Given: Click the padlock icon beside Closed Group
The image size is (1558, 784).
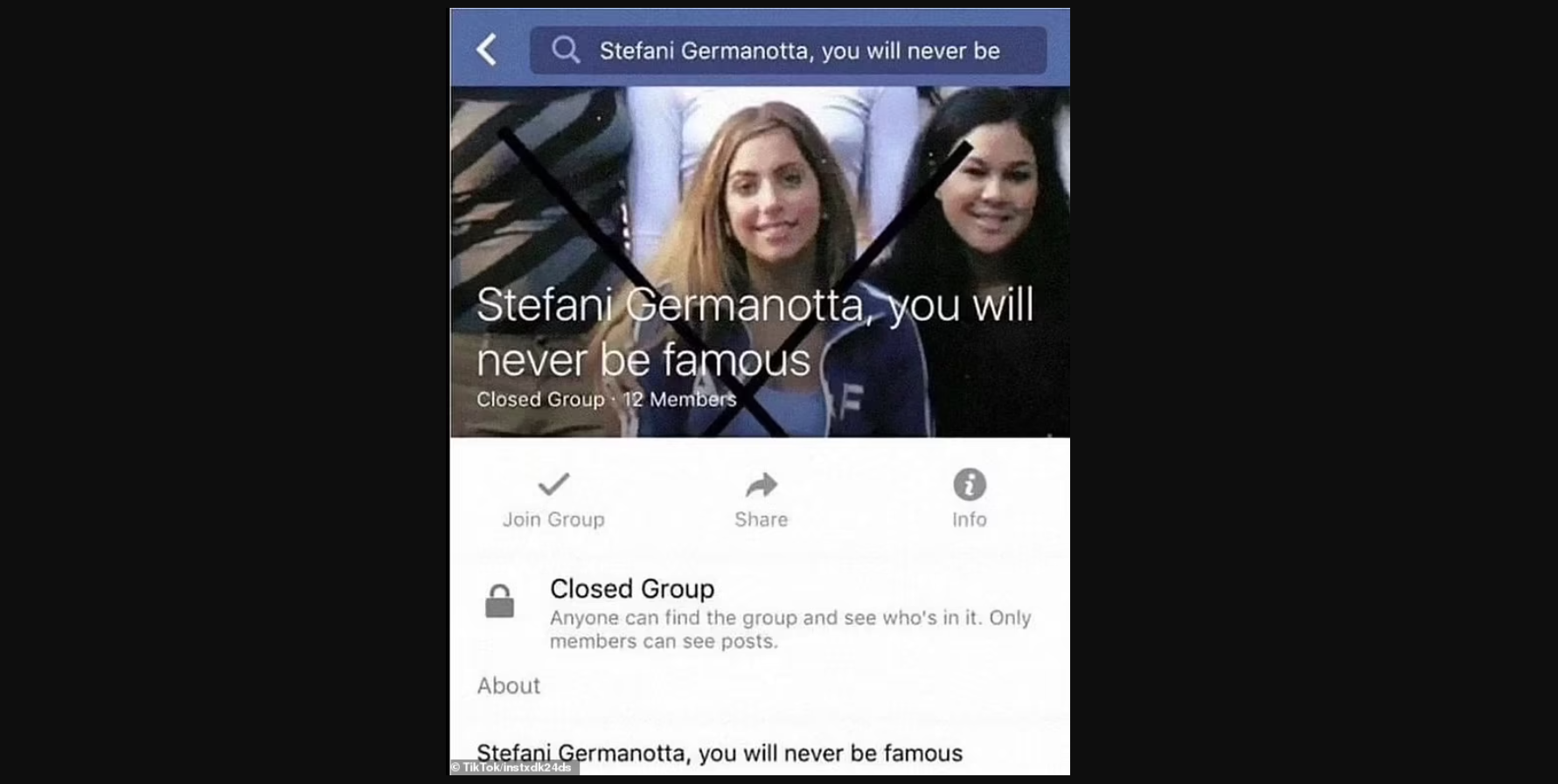Looking at the screenshot, I should pyautogui.click(x=499, y=601).
